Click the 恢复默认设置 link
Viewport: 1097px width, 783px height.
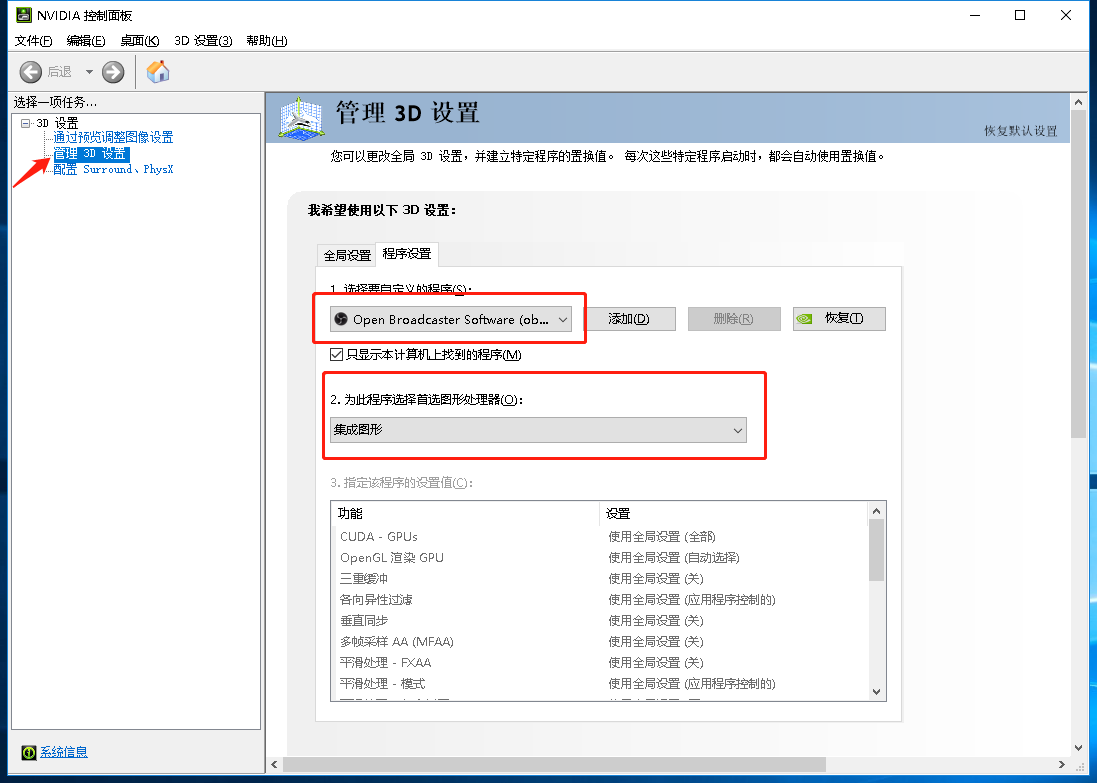point(1021,131)
